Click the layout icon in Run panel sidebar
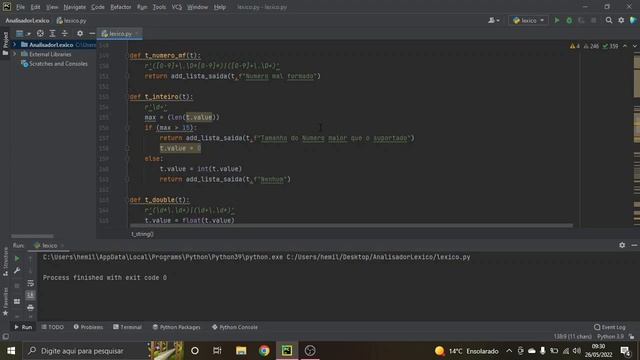 coord(17,301)
